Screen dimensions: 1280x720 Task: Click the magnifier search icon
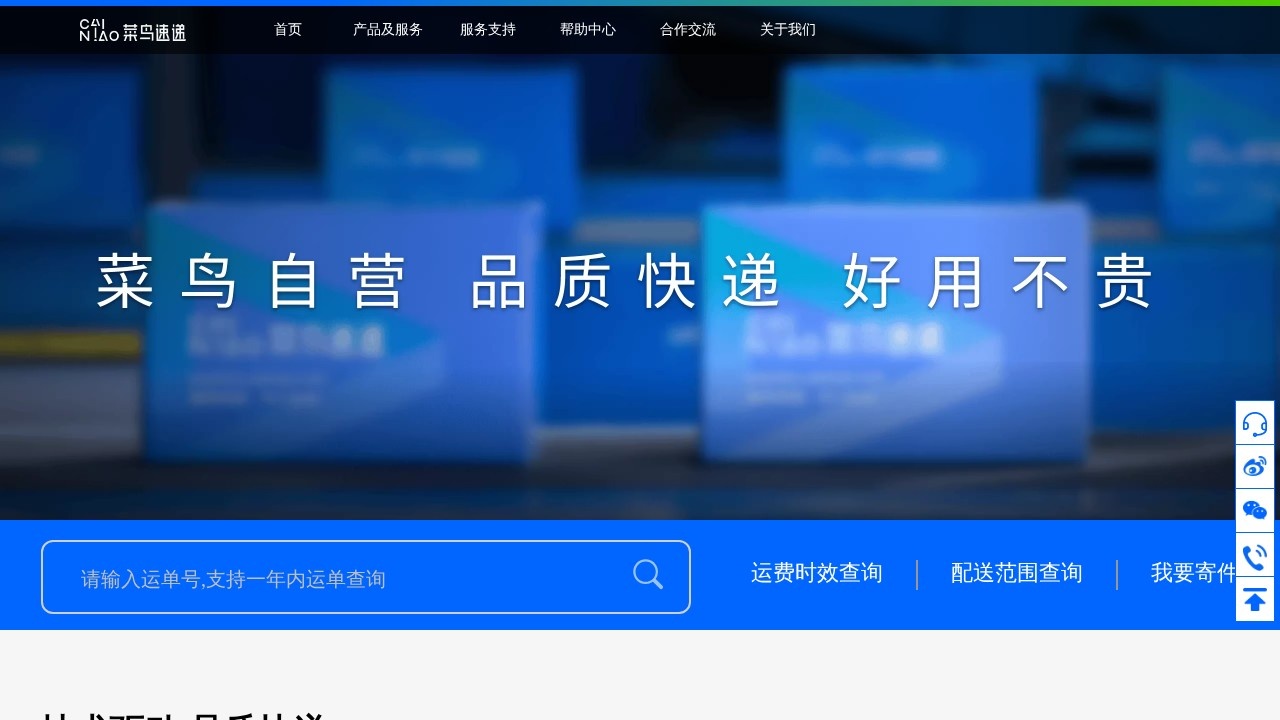point(648,575)
